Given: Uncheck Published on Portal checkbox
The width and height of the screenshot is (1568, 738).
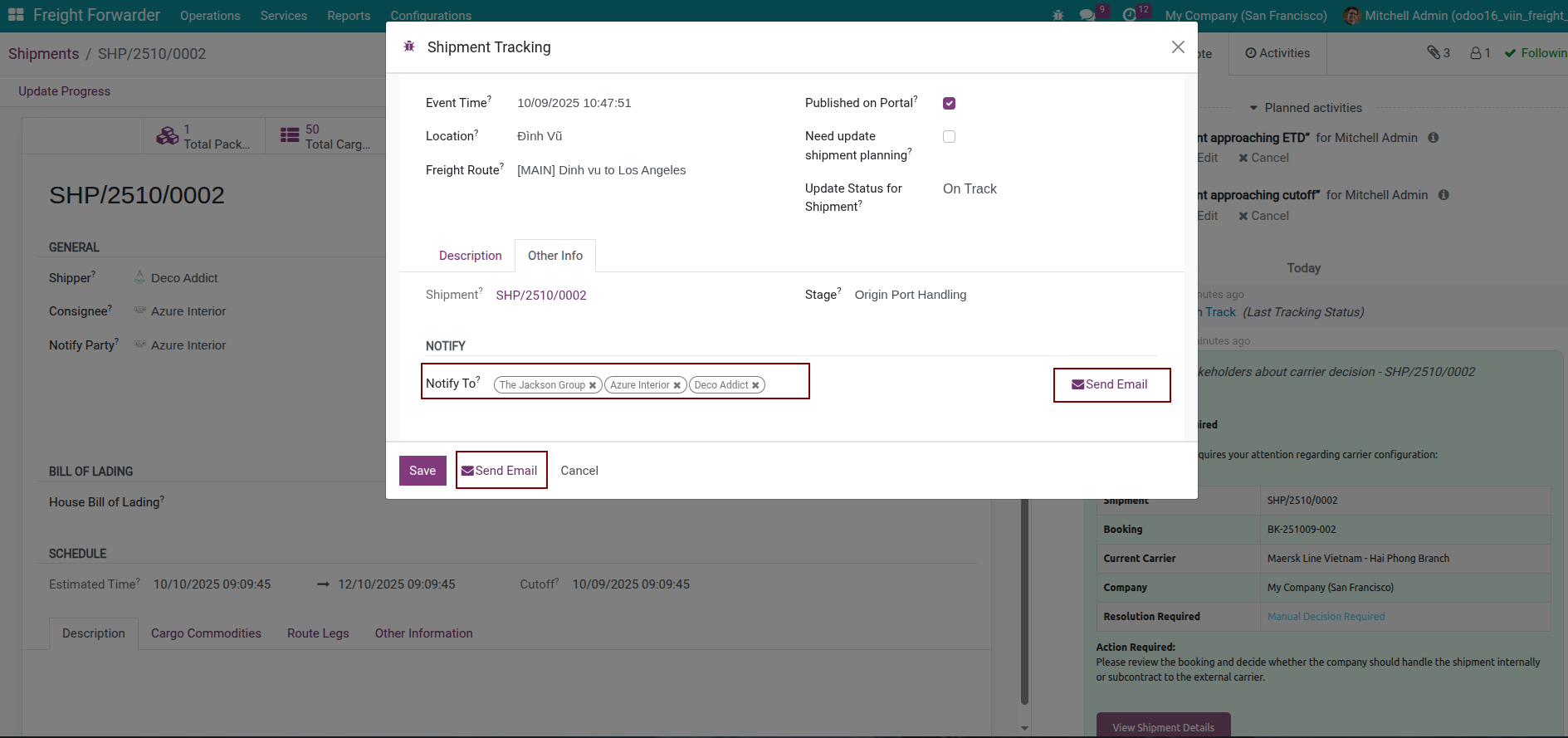Looking at the screenshot, I should pyautogui.click(x=949, y=104).
